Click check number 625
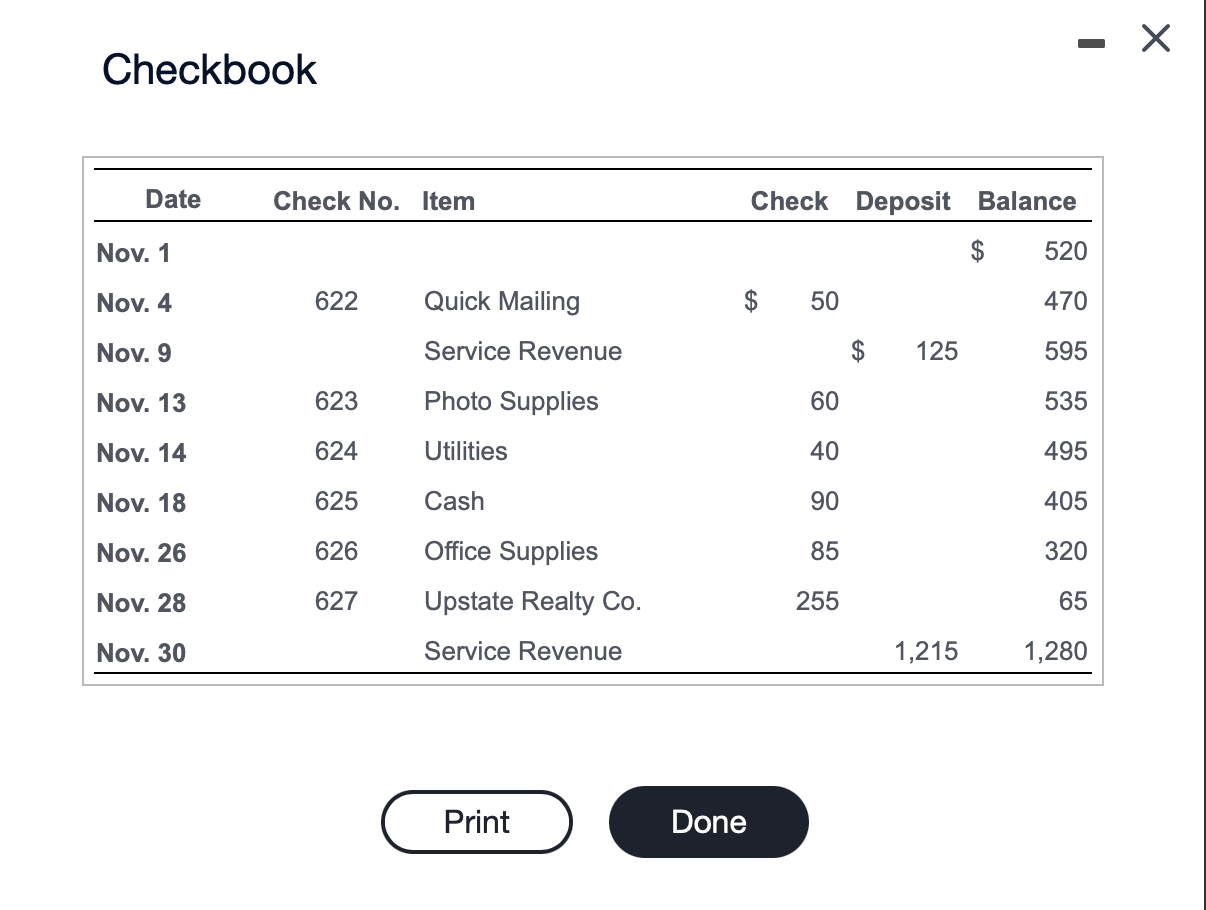 [336, 501]
